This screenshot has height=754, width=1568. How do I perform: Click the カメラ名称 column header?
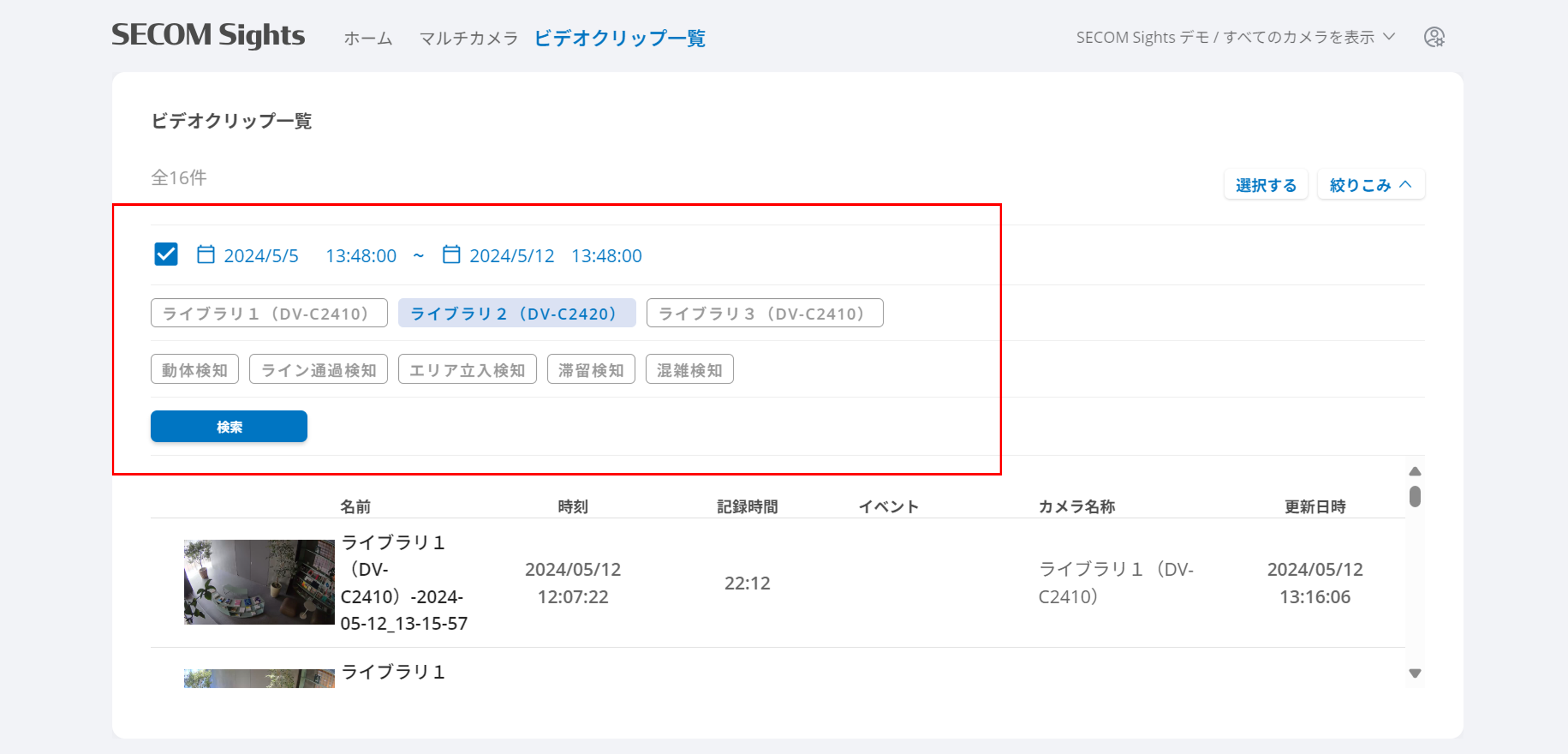[x=1077, y=506]
